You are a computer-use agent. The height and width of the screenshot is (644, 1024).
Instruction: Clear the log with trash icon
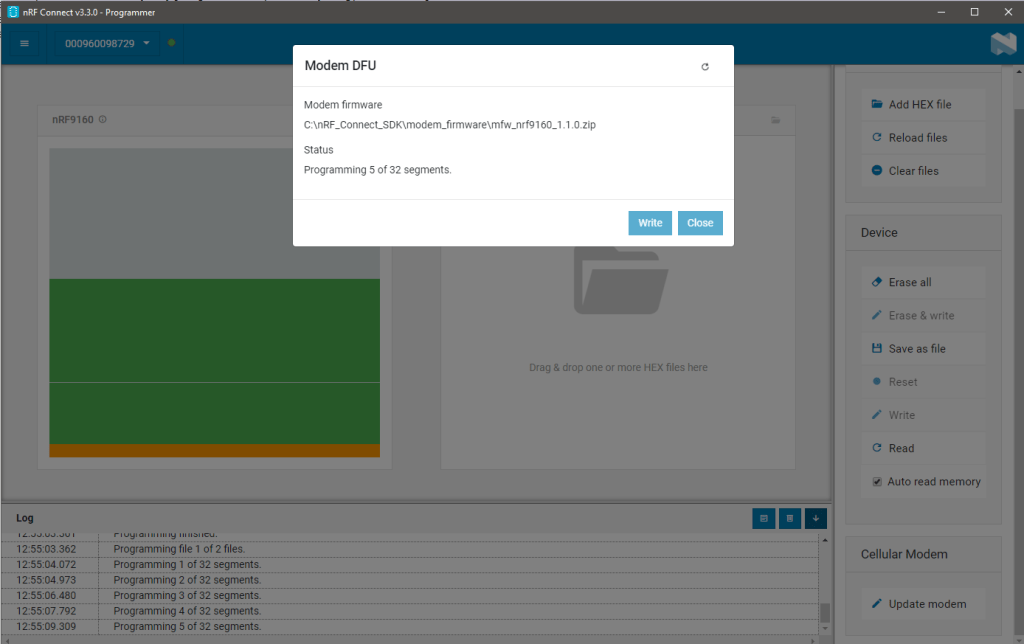pyautogui.click(x=789, y=518)
